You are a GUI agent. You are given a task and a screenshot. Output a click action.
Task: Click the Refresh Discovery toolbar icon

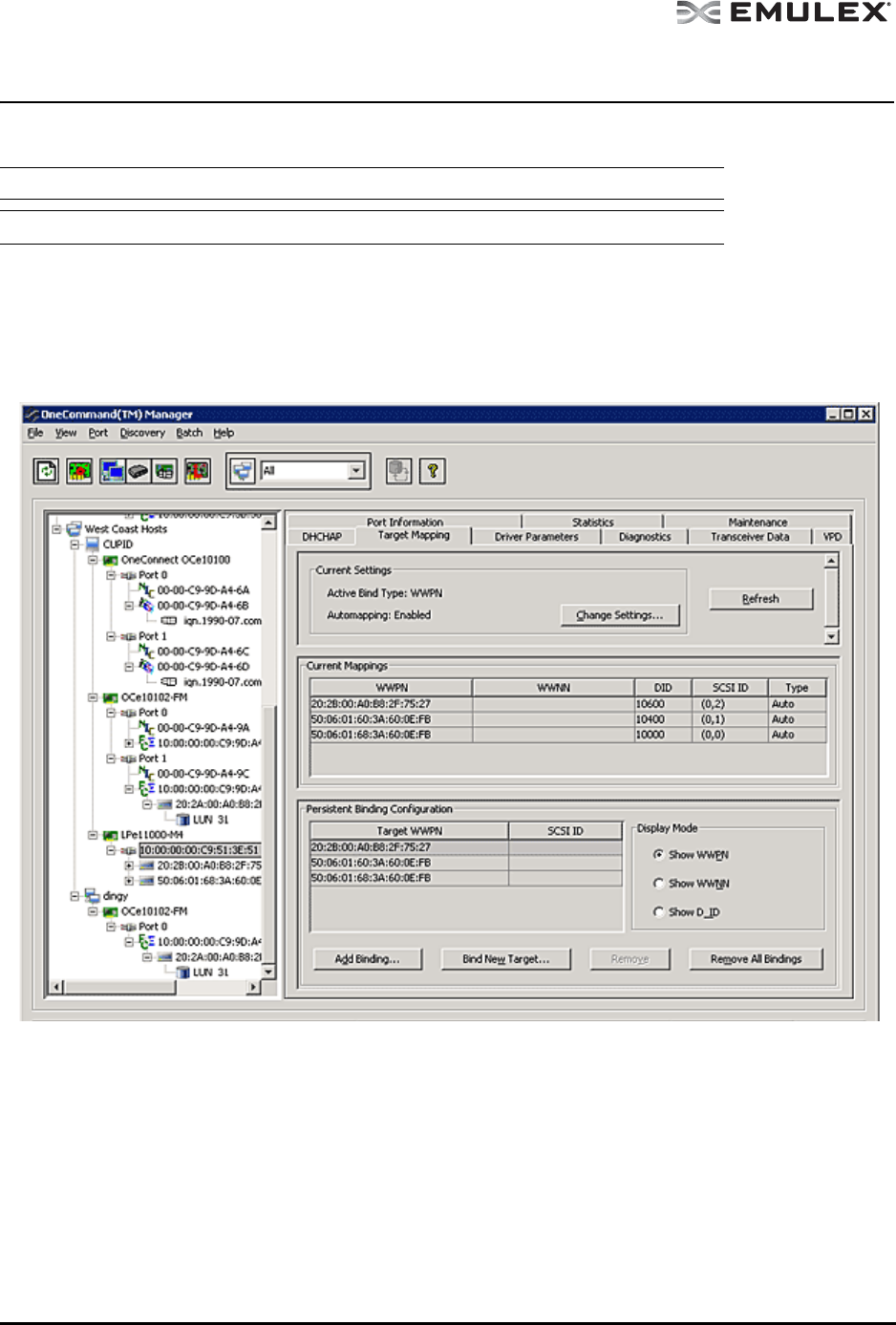click(47, 471)
